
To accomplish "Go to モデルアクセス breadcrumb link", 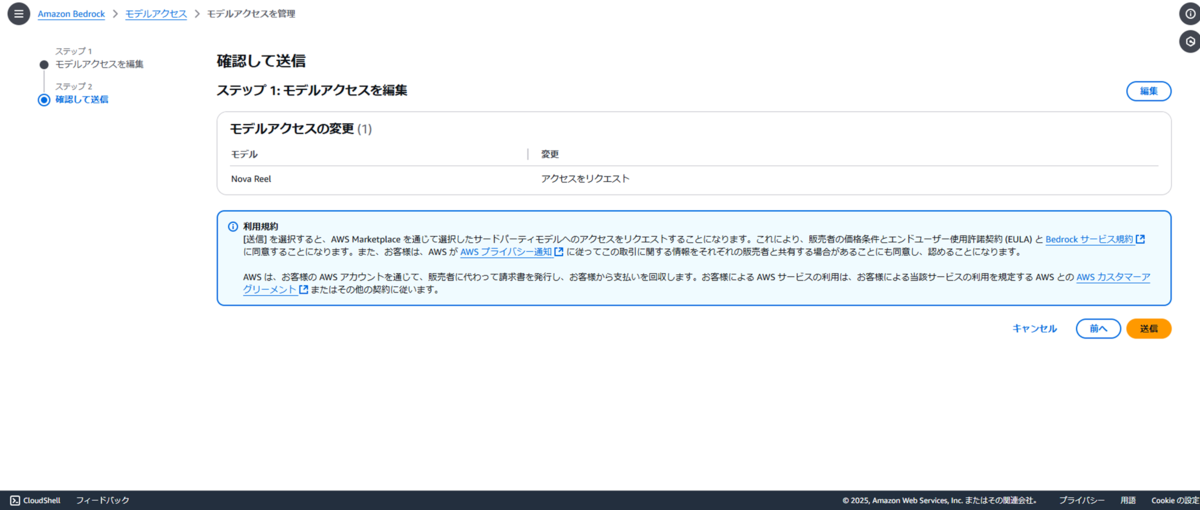I will [x=156, y=14].
